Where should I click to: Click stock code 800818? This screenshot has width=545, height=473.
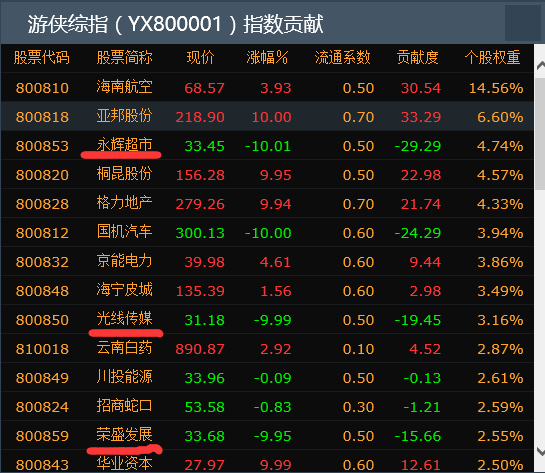(x=42, y=117)
